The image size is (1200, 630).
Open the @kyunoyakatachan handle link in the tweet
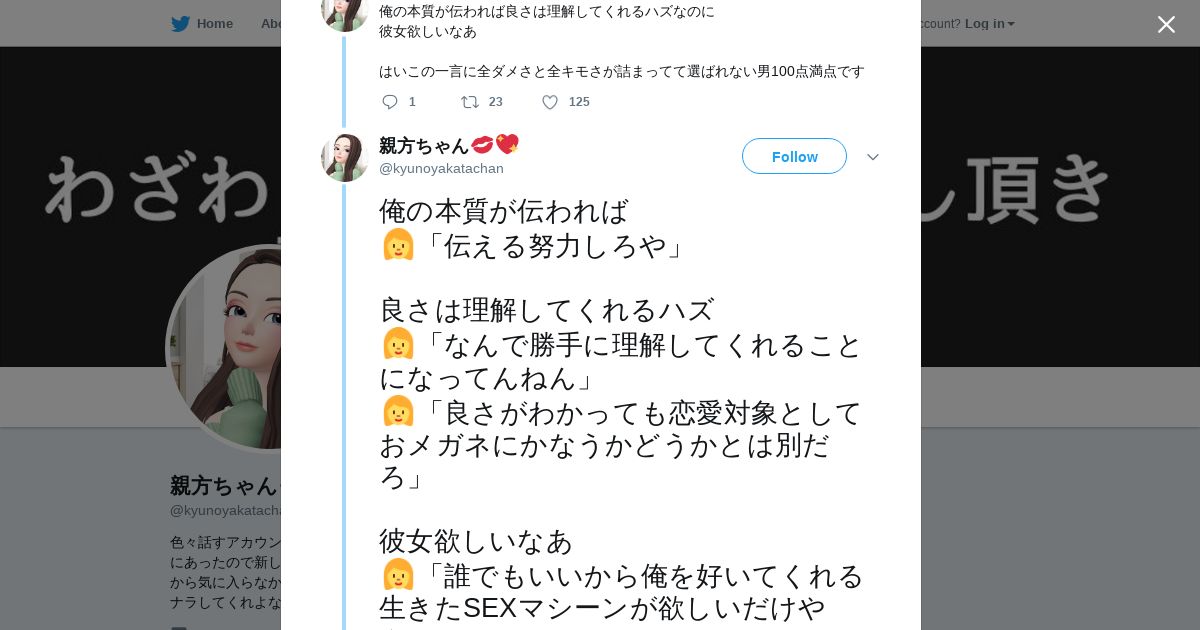click(x=441, y=169)
